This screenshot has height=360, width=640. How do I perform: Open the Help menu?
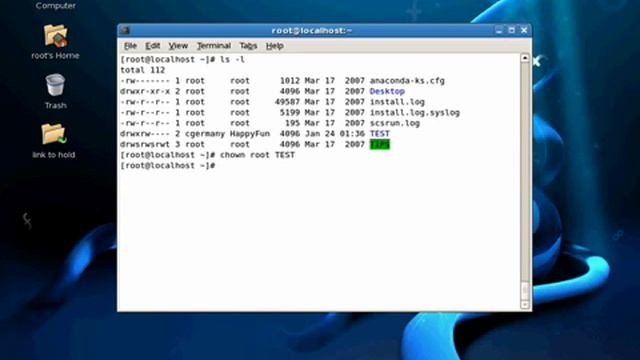pos(275,46)
